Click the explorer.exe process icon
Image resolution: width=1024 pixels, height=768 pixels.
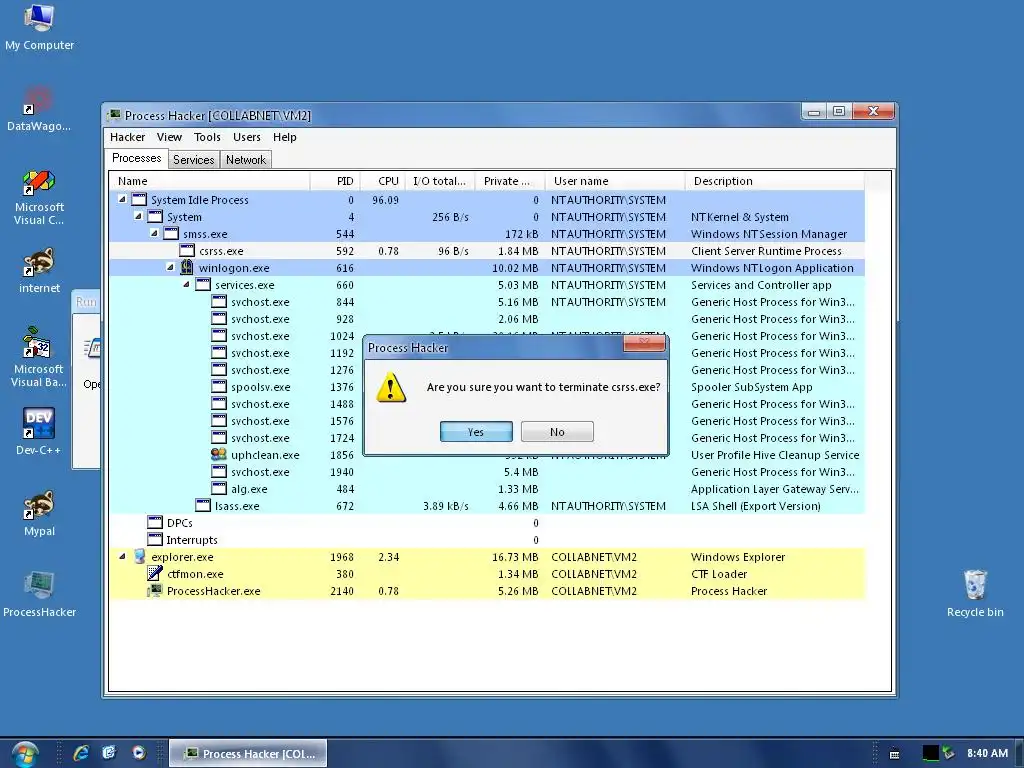tap(139, 556)
